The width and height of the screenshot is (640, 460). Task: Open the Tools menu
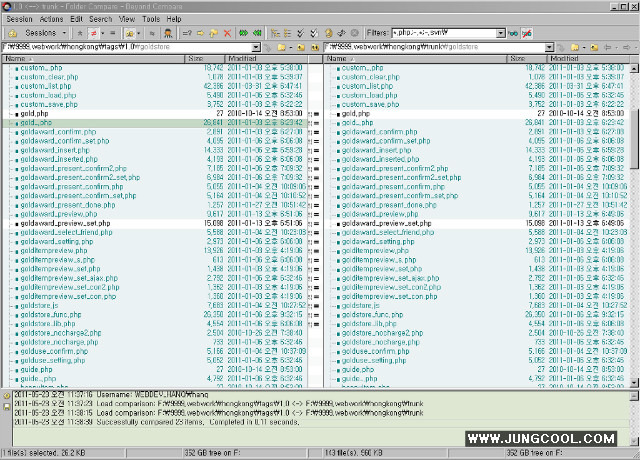[151, 19]
